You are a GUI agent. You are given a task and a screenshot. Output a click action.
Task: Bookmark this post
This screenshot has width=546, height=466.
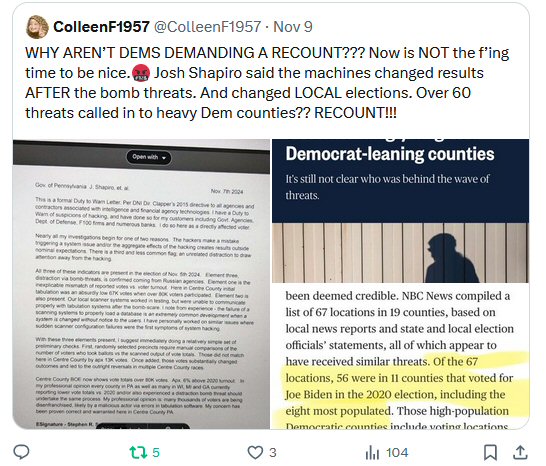pos(490,452)
